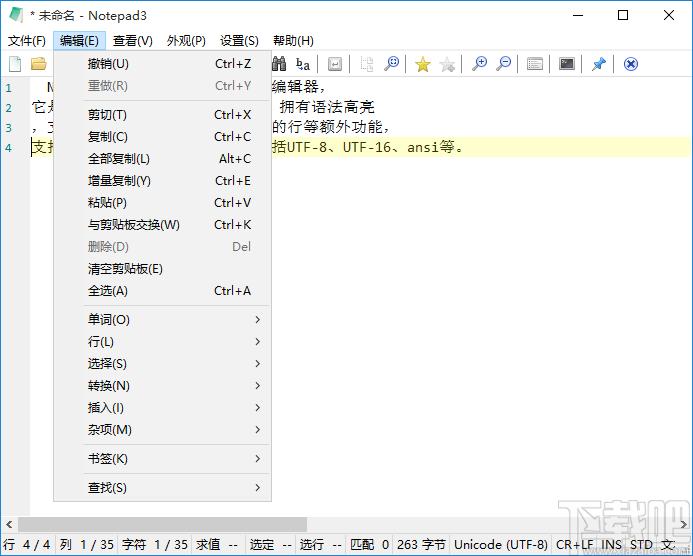
Task: Zoom out with the minus magnifier icon
Action: [503, 64]
